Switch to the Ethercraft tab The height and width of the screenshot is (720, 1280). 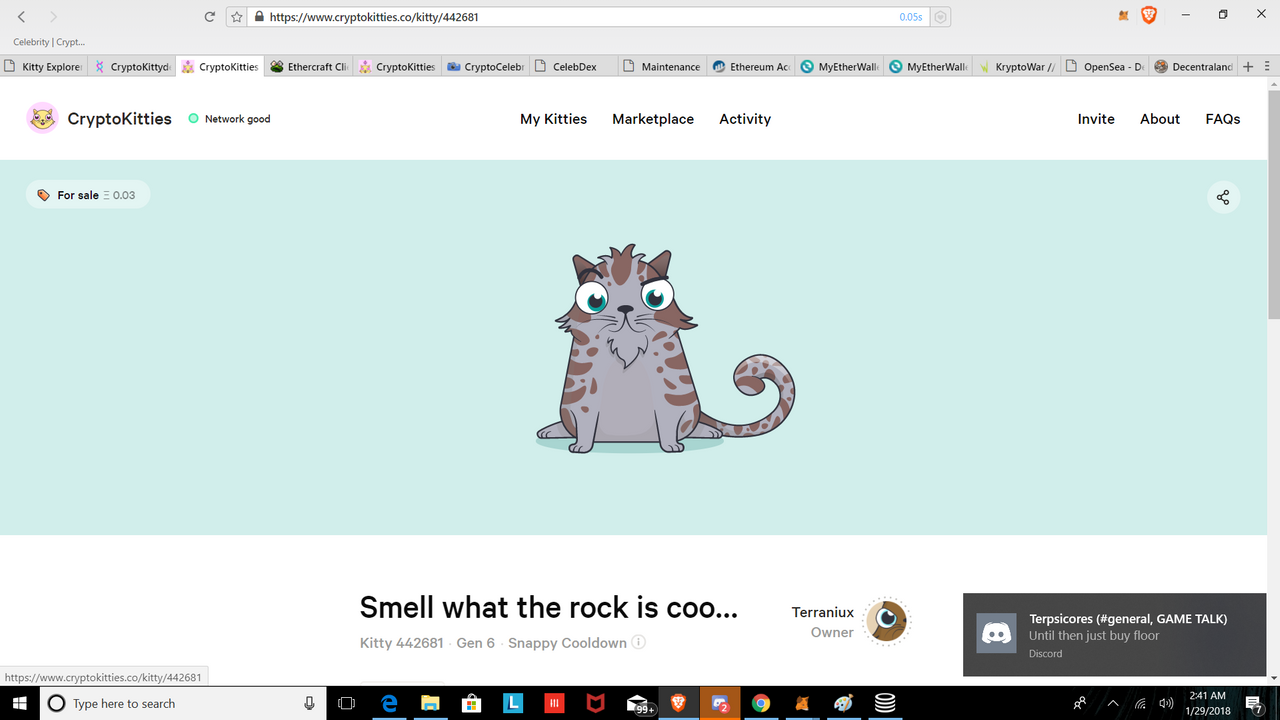coord(310,67)
